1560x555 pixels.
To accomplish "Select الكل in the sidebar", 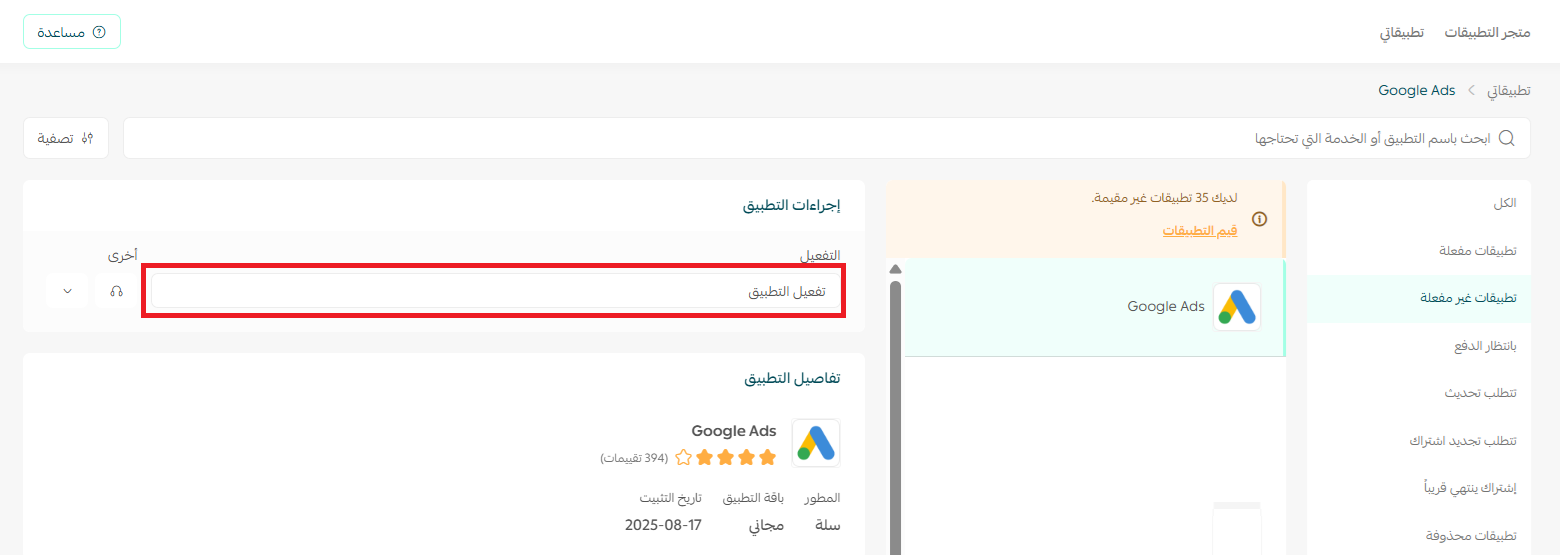I will (1504, 203).
